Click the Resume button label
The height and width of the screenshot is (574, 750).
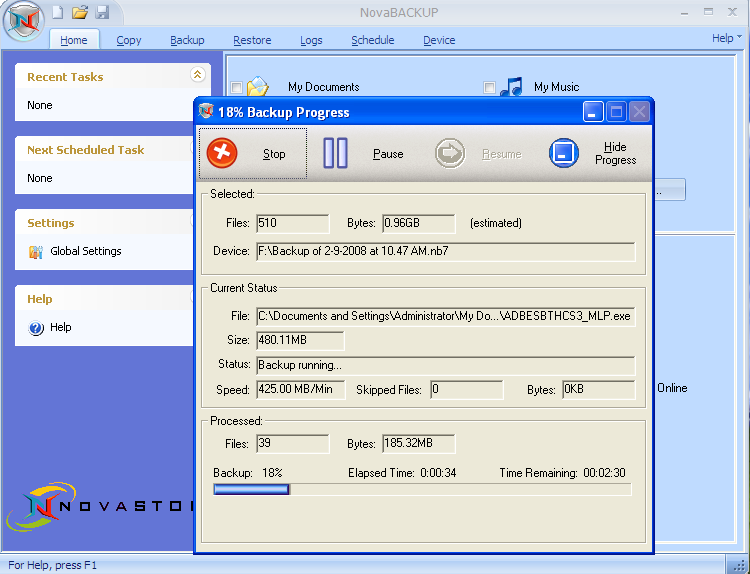[x=502, y=154]
